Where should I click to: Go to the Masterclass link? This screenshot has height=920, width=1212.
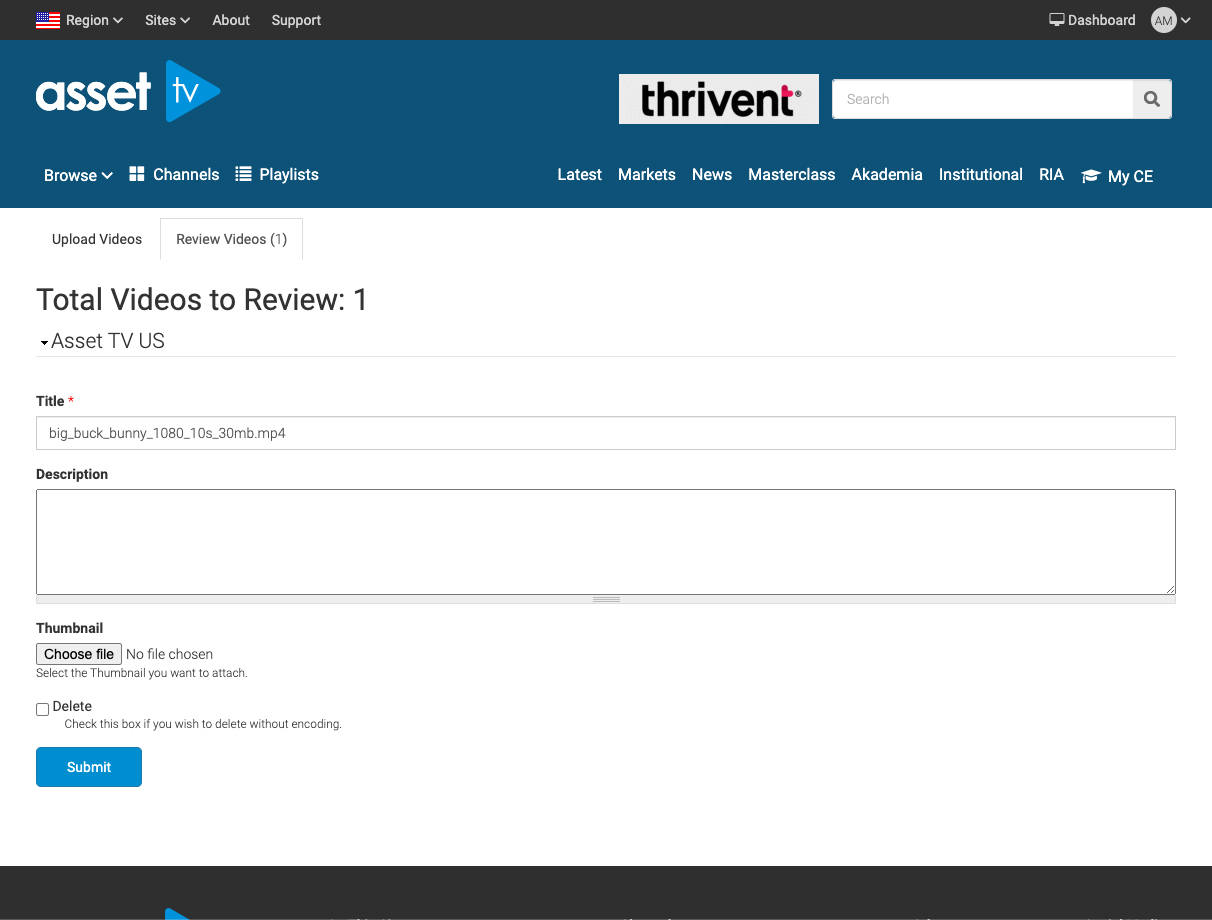tap(791, 174)
